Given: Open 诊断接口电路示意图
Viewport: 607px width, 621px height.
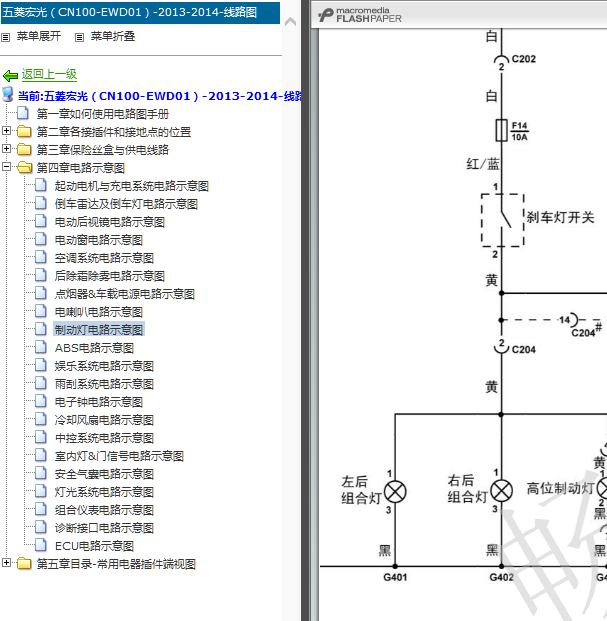Looking at the screenshot, I should (104, 528).
